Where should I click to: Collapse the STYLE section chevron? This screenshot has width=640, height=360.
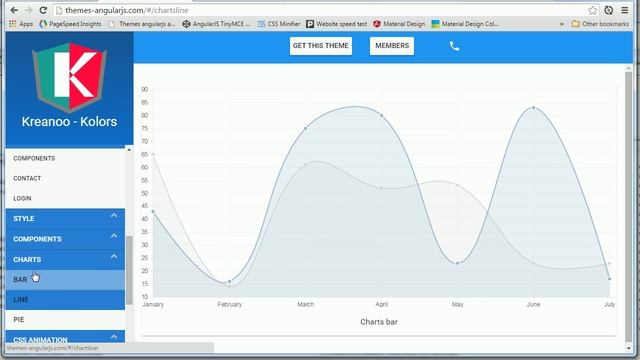(x=114, y=216)
